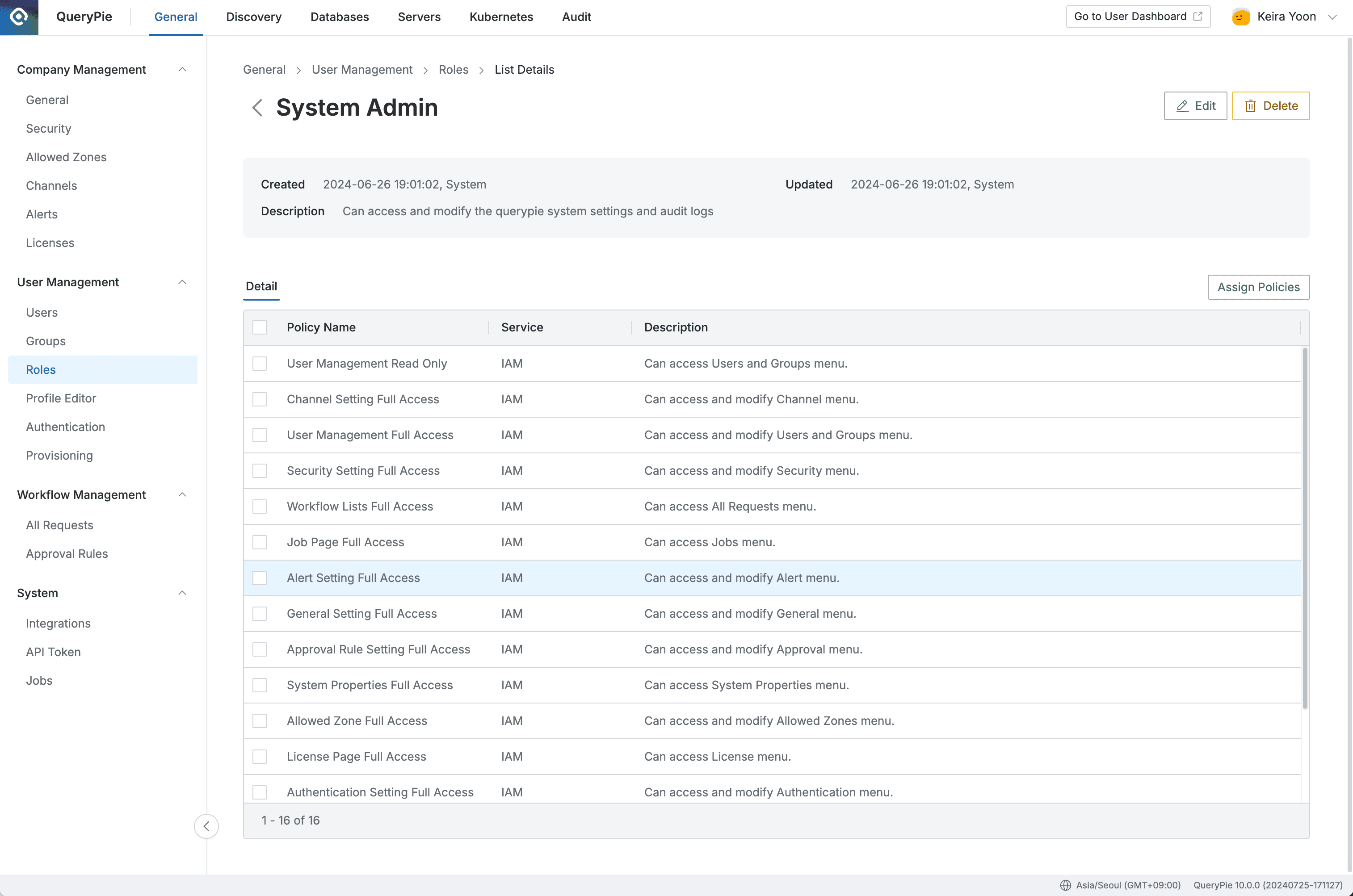Select the Detail tab
The height and width of the screenshot is (896, 1353).
click(x=261, y=286)
